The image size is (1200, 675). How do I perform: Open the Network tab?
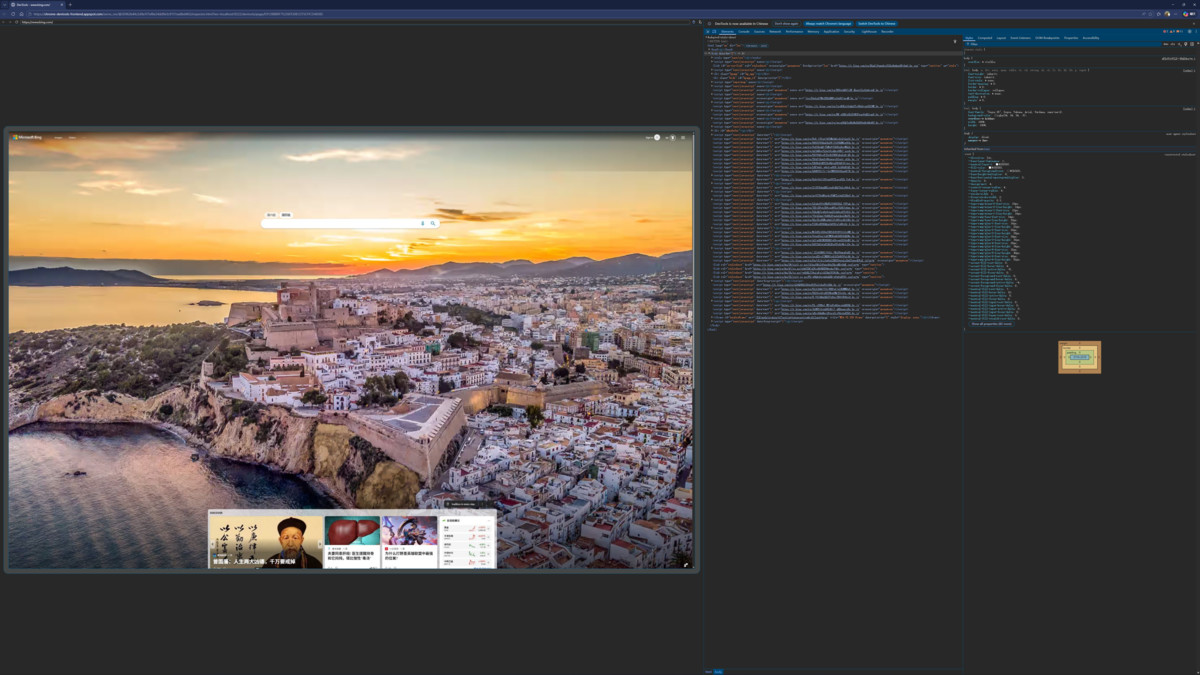[x=775, y=31]
